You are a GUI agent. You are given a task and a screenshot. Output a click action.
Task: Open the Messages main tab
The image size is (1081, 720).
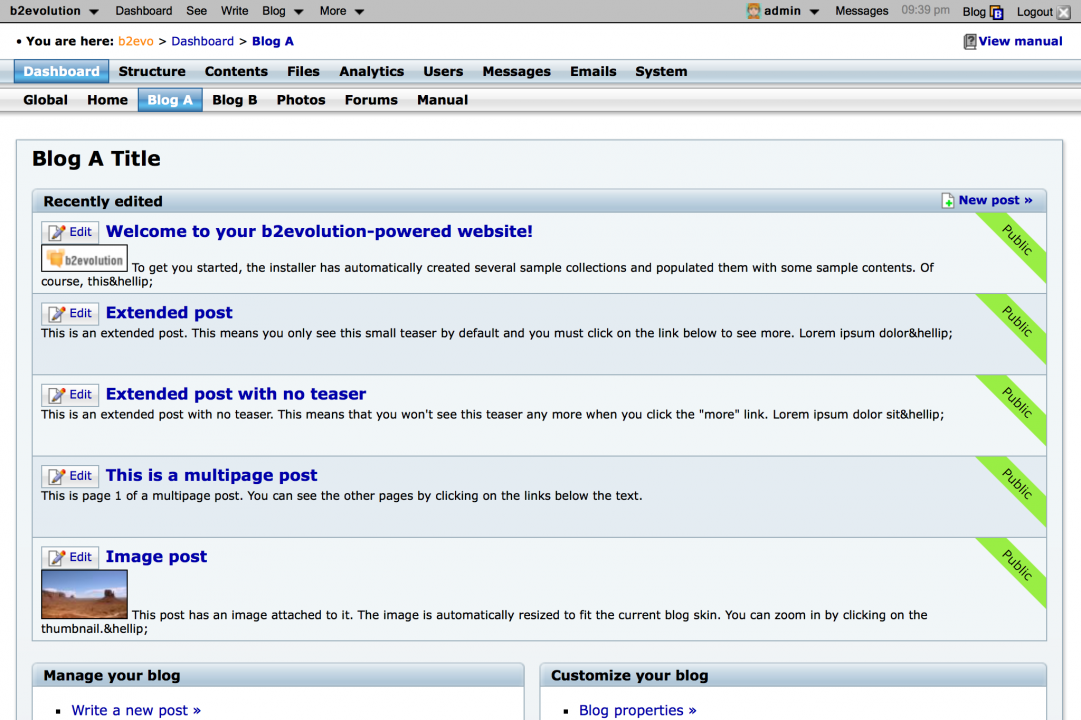tap(516, 71)
